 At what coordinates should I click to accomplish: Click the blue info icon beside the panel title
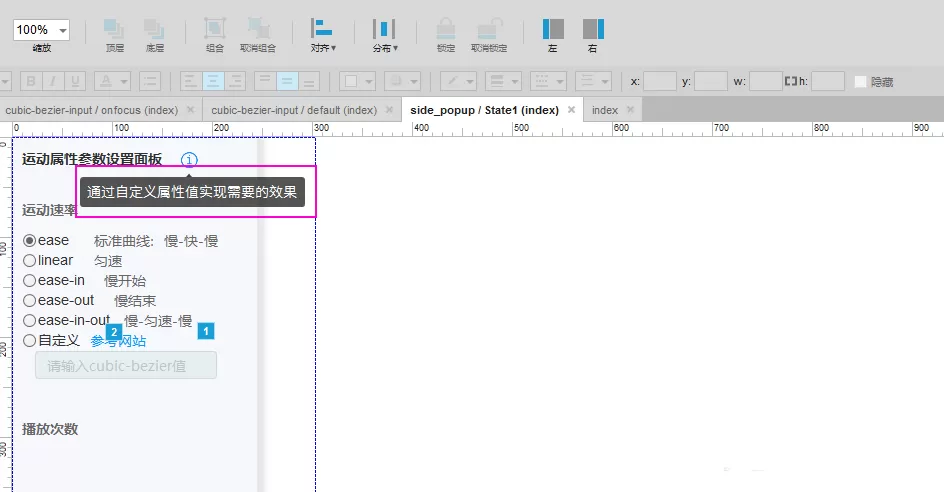189,160
